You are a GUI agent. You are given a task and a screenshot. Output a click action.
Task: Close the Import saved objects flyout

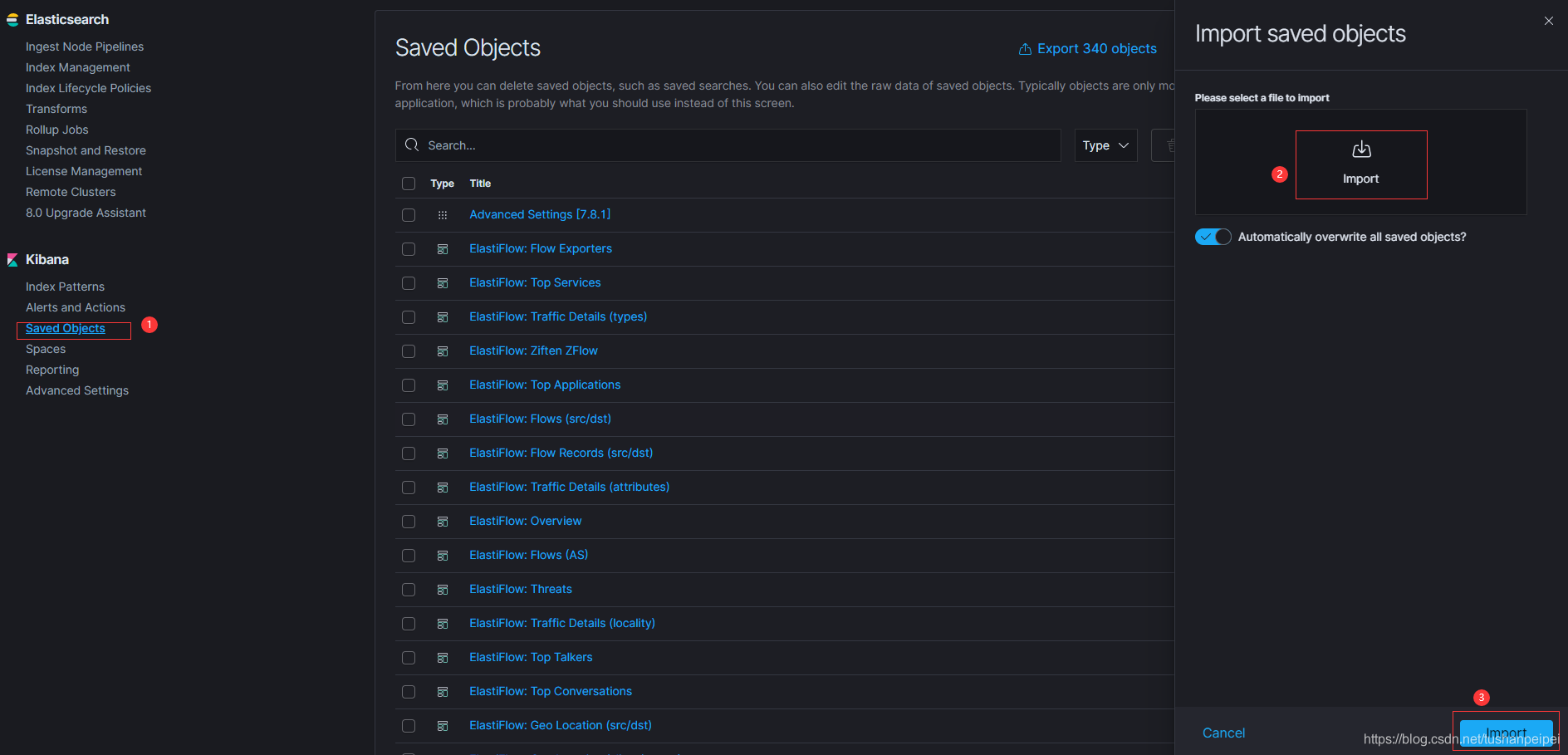click(x=1549, y=21)
